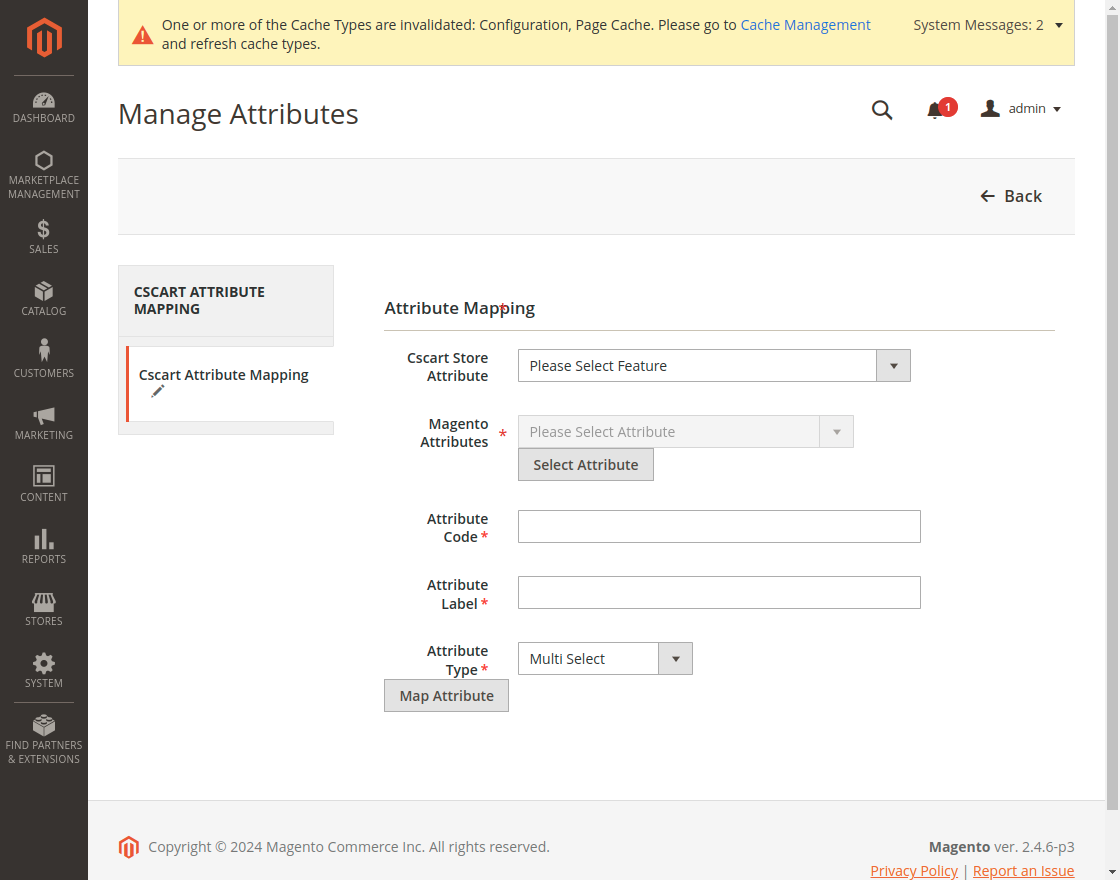Expand the Cscart Store Attribute dropdown
The image size is (1120, 880).
[714, 366]
